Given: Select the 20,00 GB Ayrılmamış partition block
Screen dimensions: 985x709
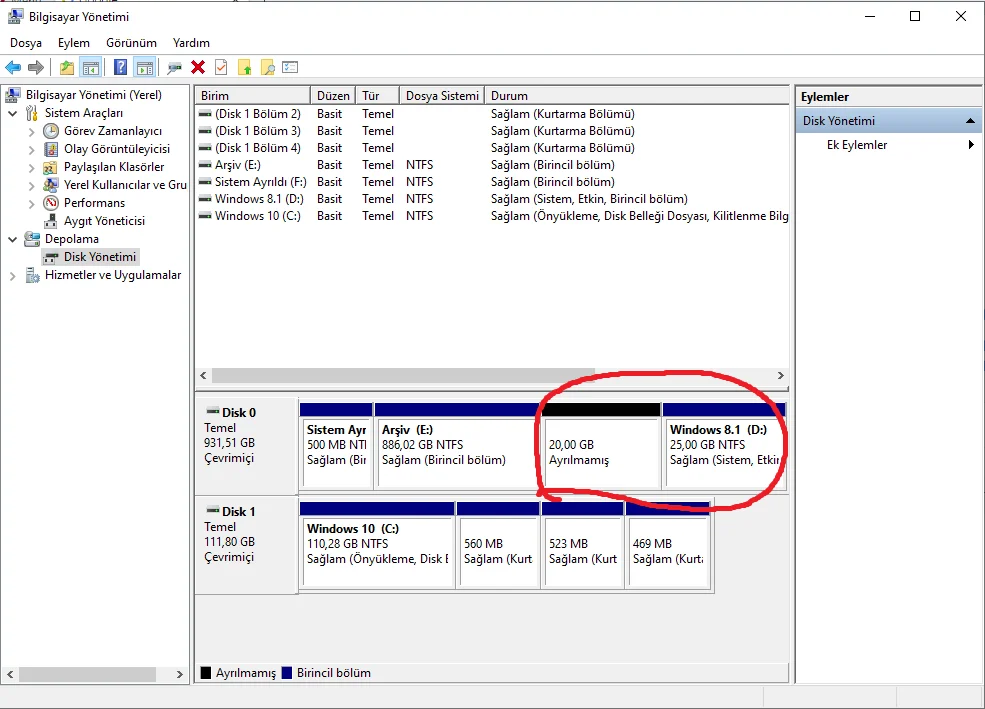Looking at the screenshot, I should [x=600, y=452].
